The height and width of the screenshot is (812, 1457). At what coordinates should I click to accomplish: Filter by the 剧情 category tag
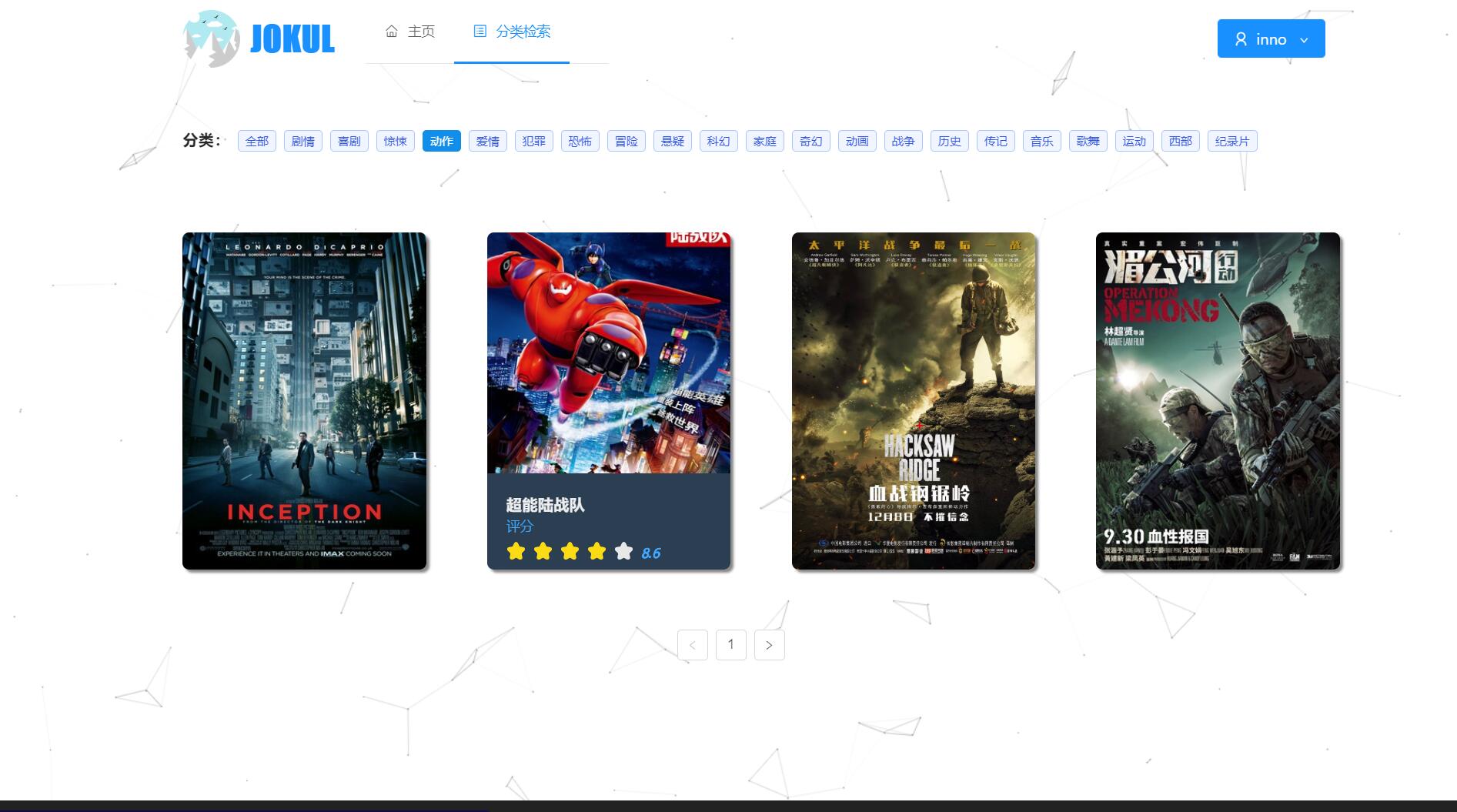tap(303, 141)
